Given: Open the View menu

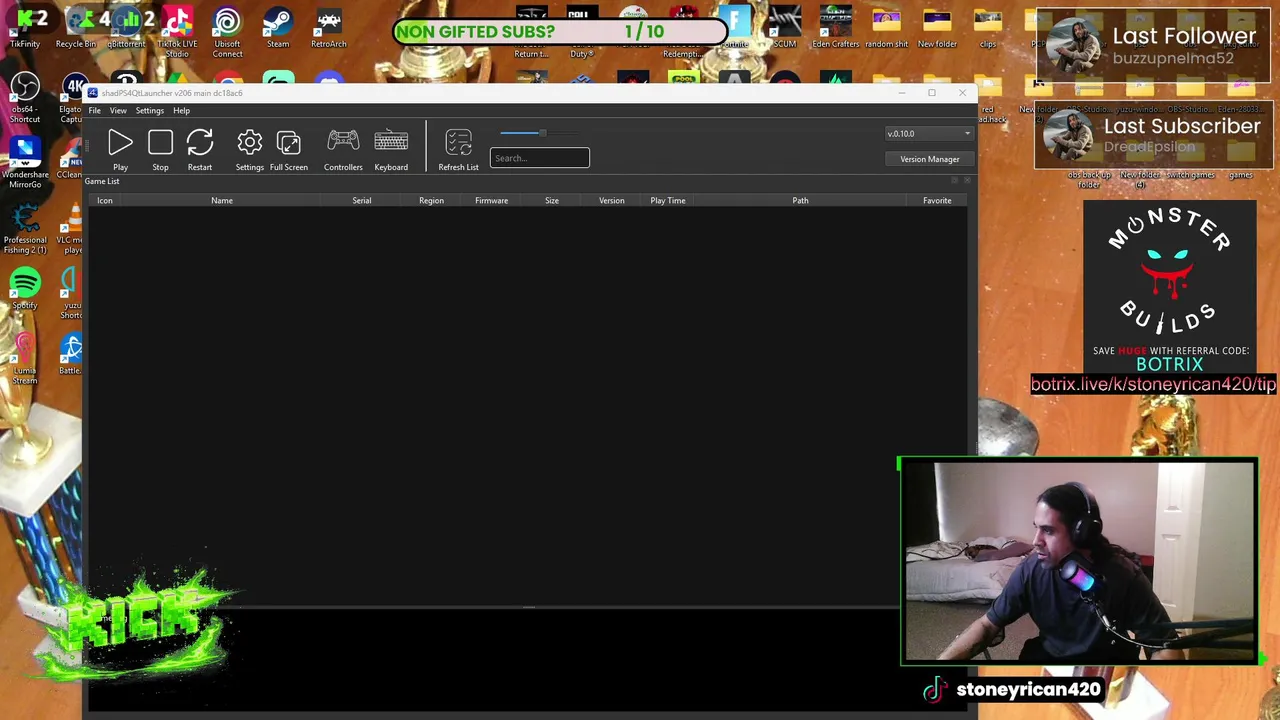Looking at the screenshot, I should click(x=118, y=110).
